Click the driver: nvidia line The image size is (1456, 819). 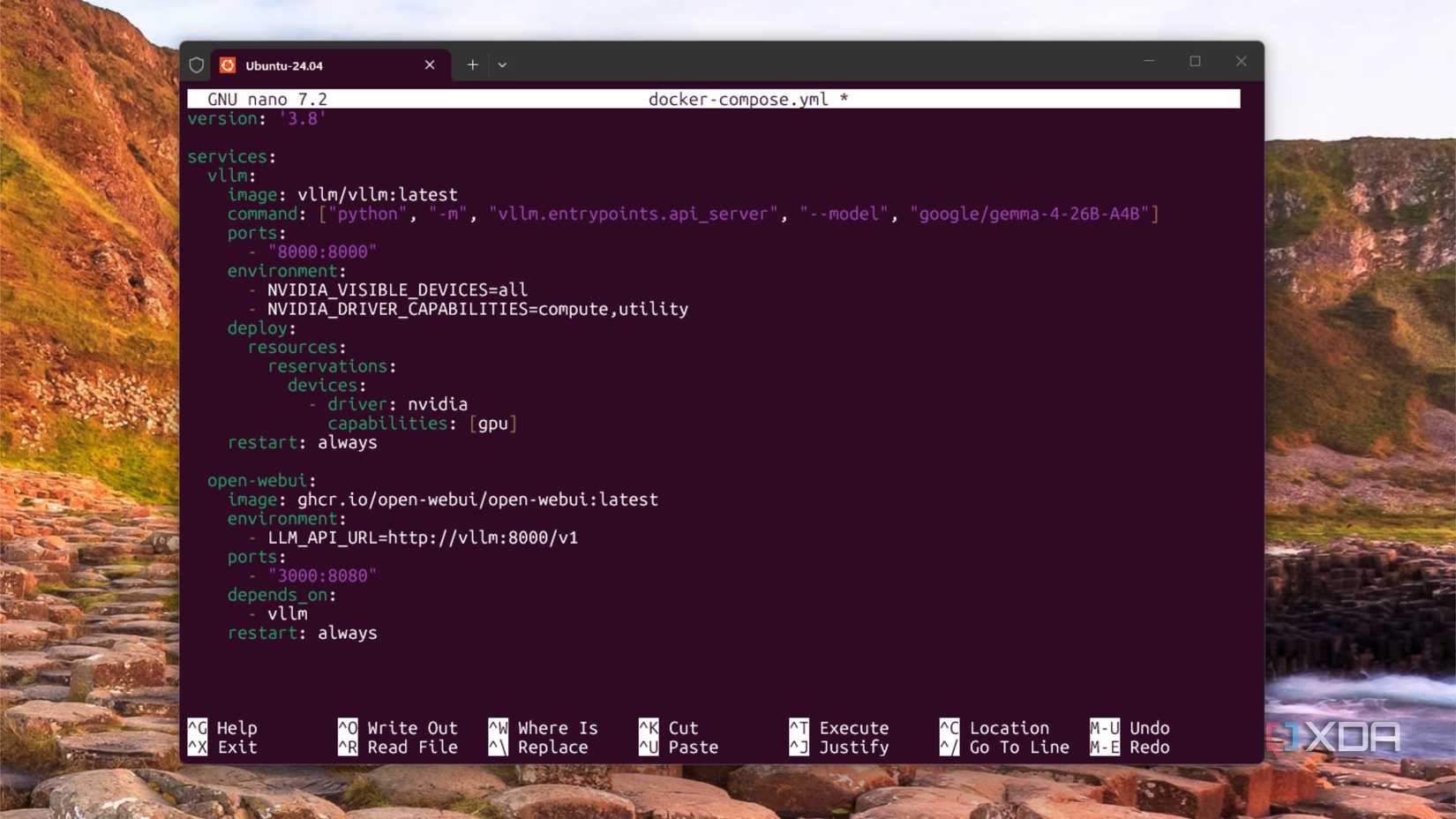point(397,404)
